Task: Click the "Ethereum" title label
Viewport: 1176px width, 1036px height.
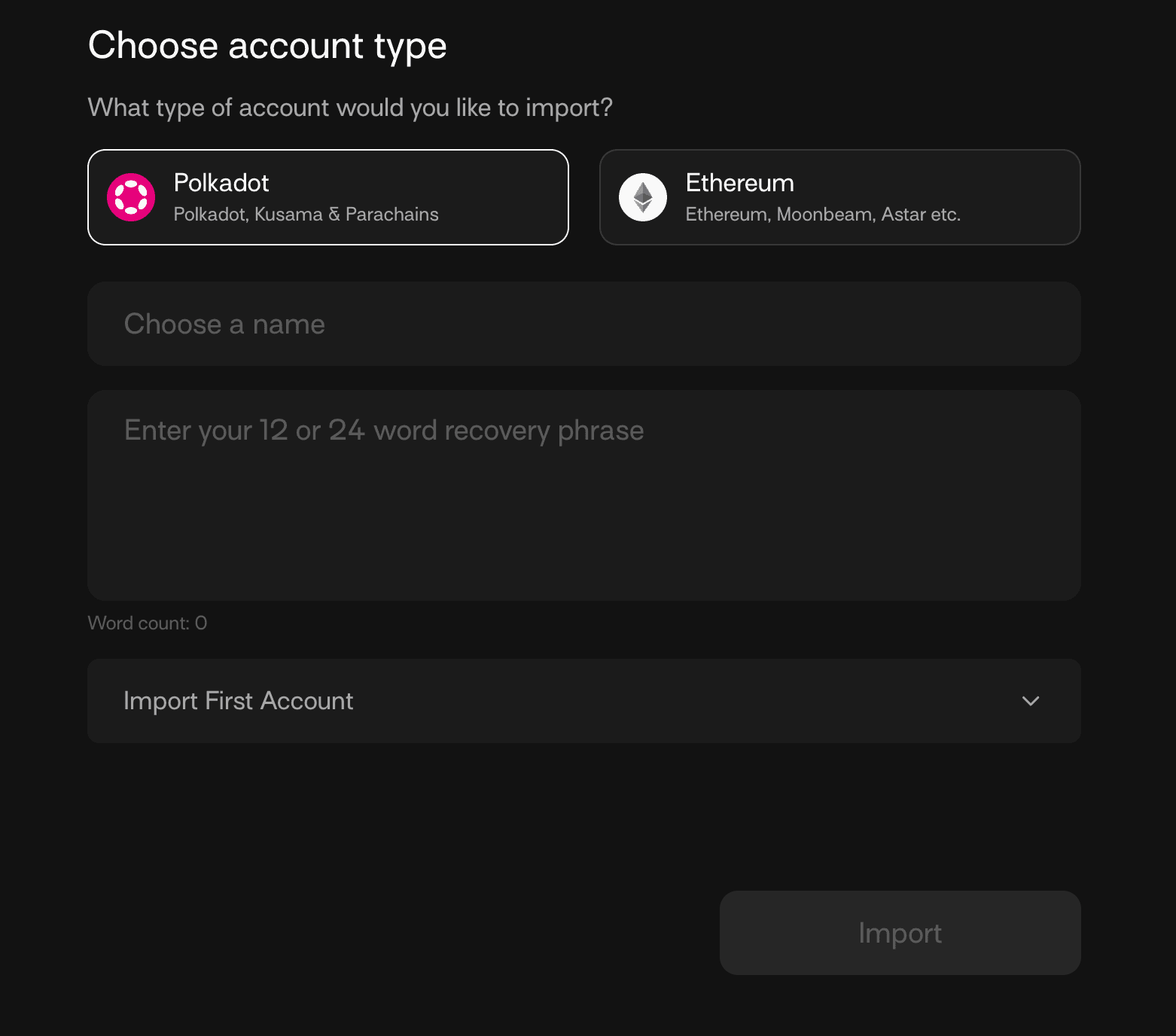Action: click(x=739, y=183)
